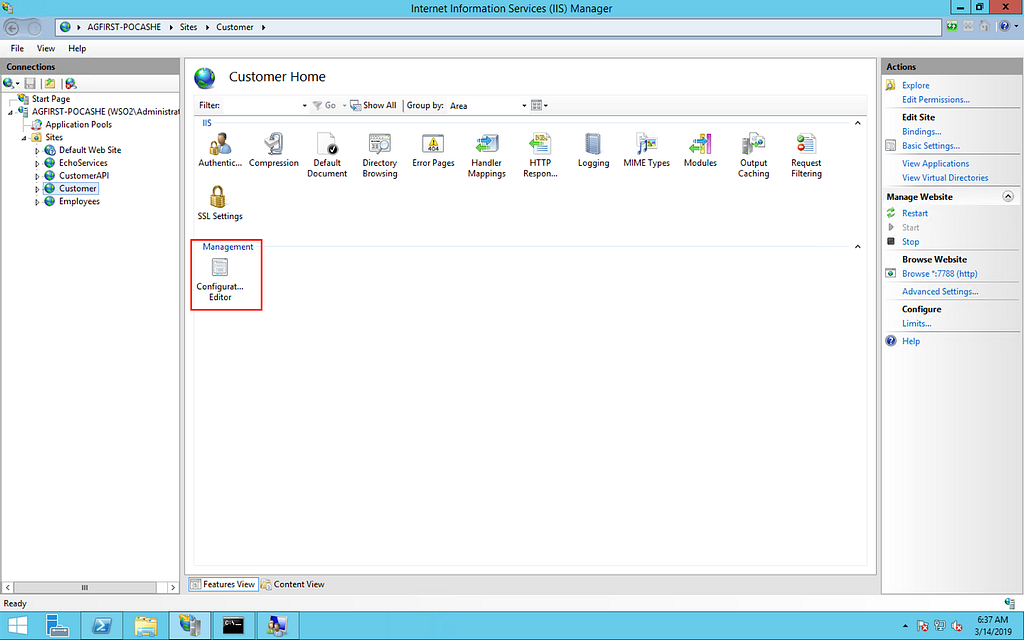Open Request Filtering feature
Viewport: 1024px width, 640px height.
coord(806,155)
